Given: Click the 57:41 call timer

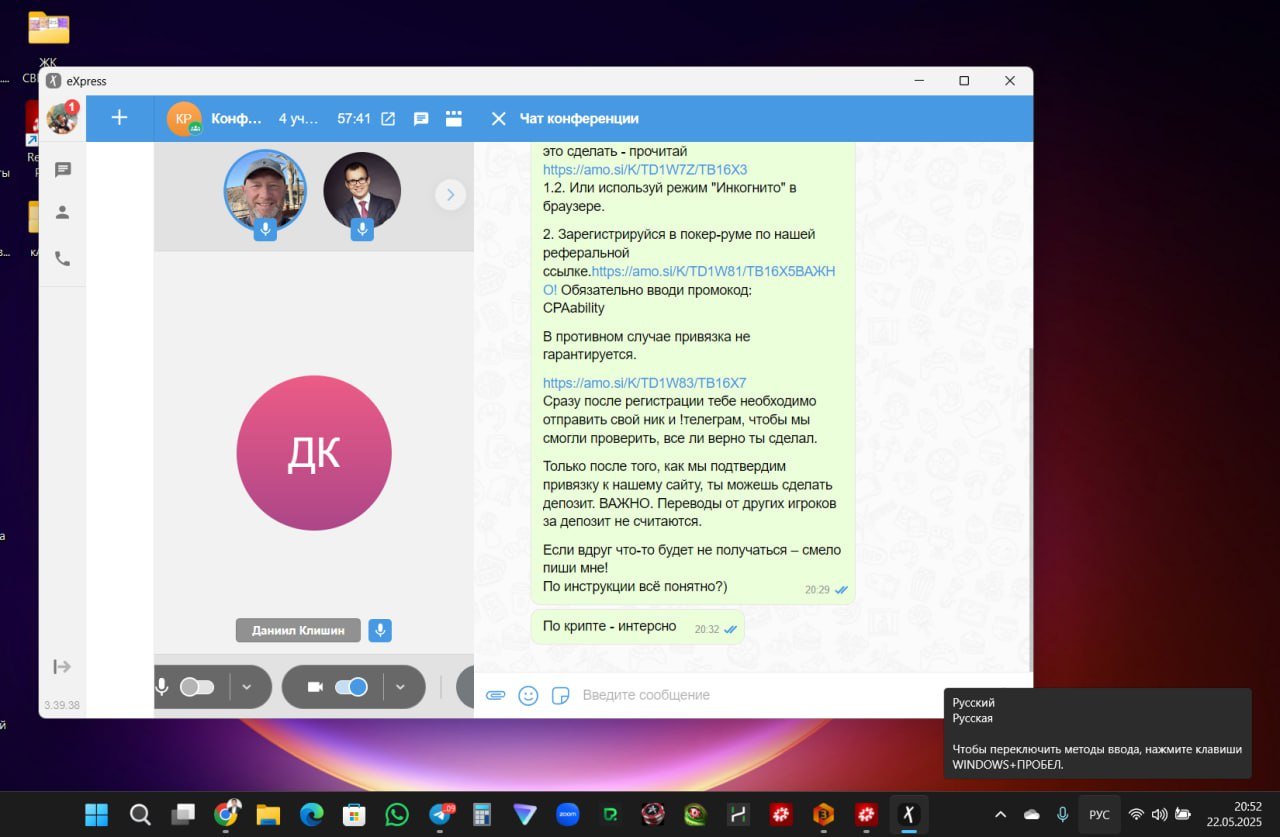Looking at the screenshot, I should (354, 119).
